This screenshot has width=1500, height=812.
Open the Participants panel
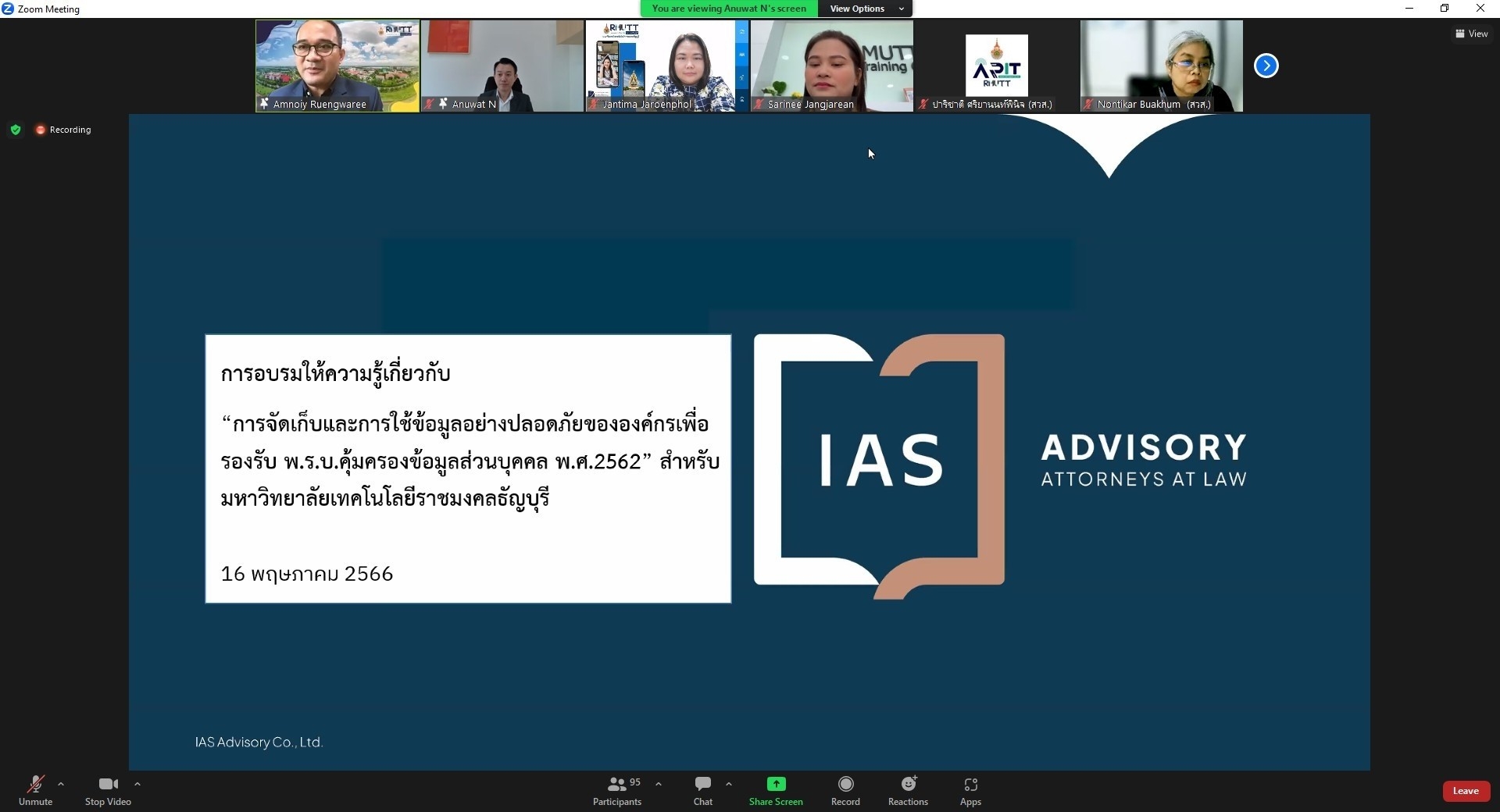click(x=617, y=790)
